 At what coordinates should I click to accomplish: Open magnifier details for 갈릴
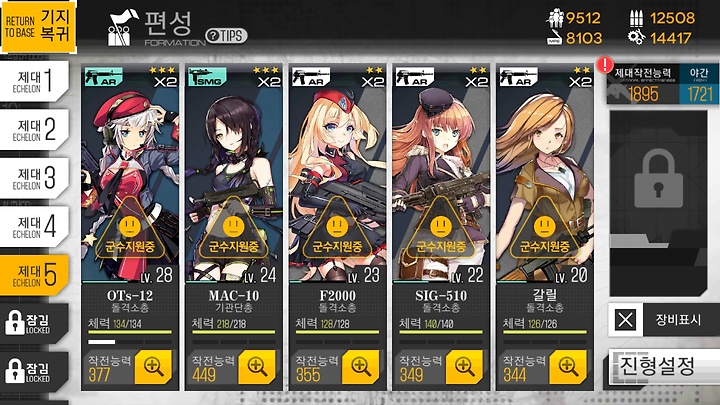(568, 367)
